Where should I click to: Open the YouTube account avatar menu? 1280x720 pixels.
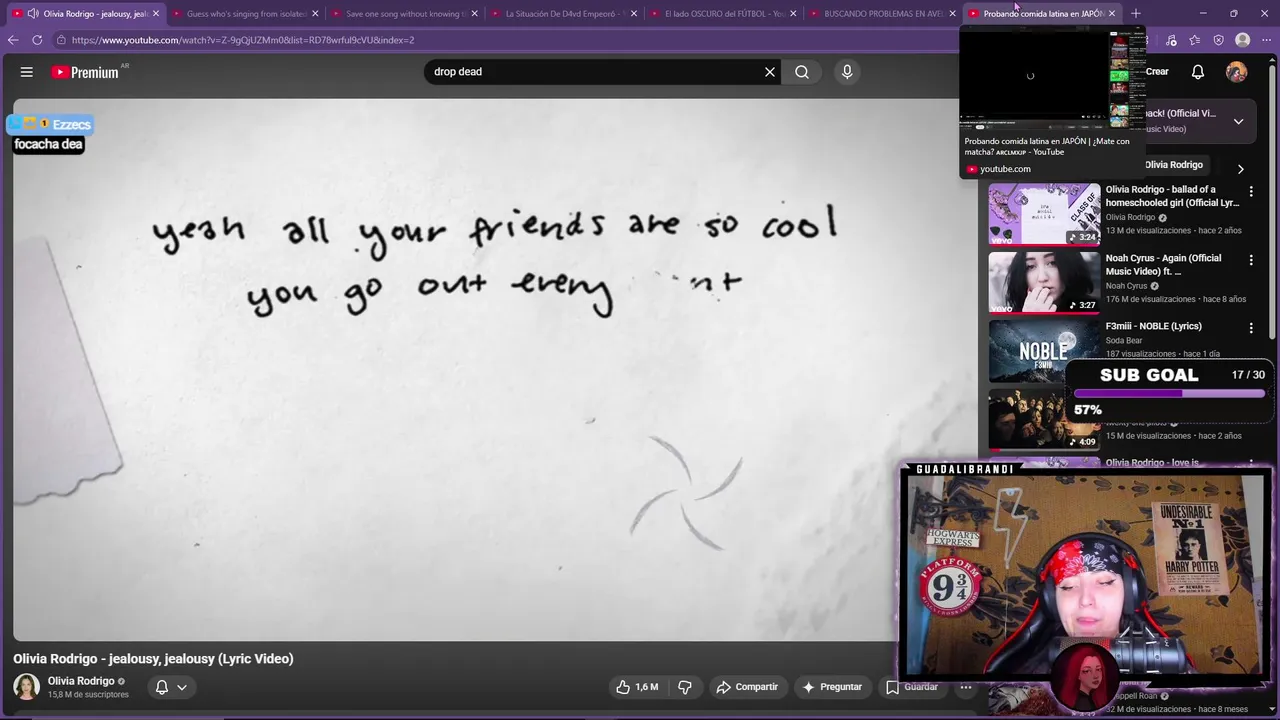[1237, 72]
